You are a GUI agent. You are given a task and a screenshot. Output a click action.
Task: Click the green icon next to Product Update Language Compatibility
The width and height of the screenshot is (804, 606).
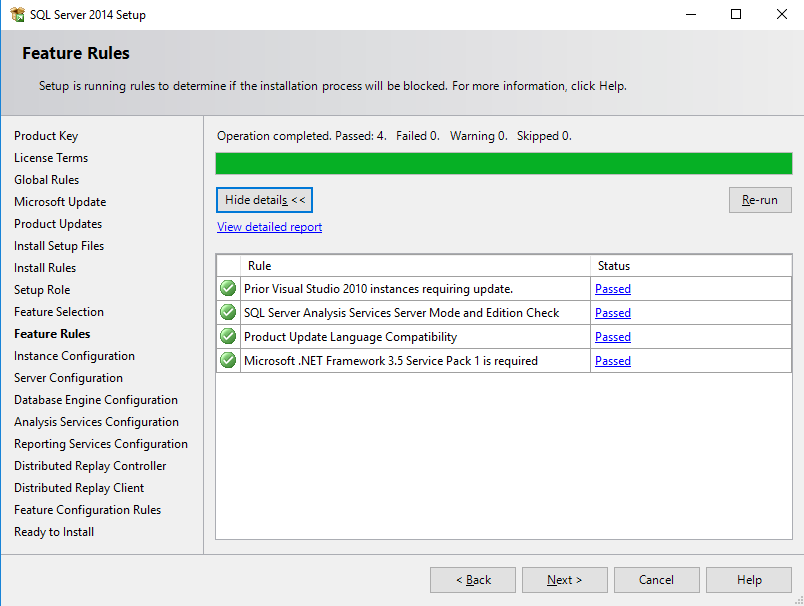[227, 336]
